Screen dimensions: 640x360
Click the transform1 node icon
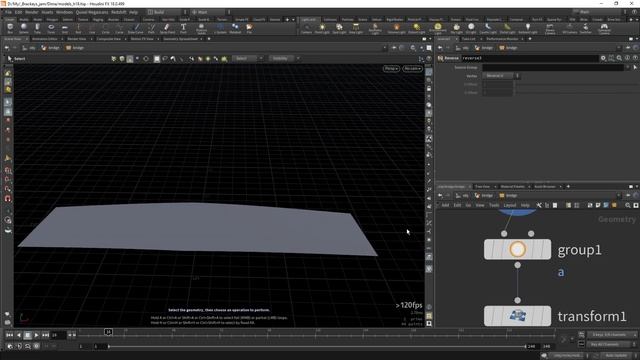[518, 316]
